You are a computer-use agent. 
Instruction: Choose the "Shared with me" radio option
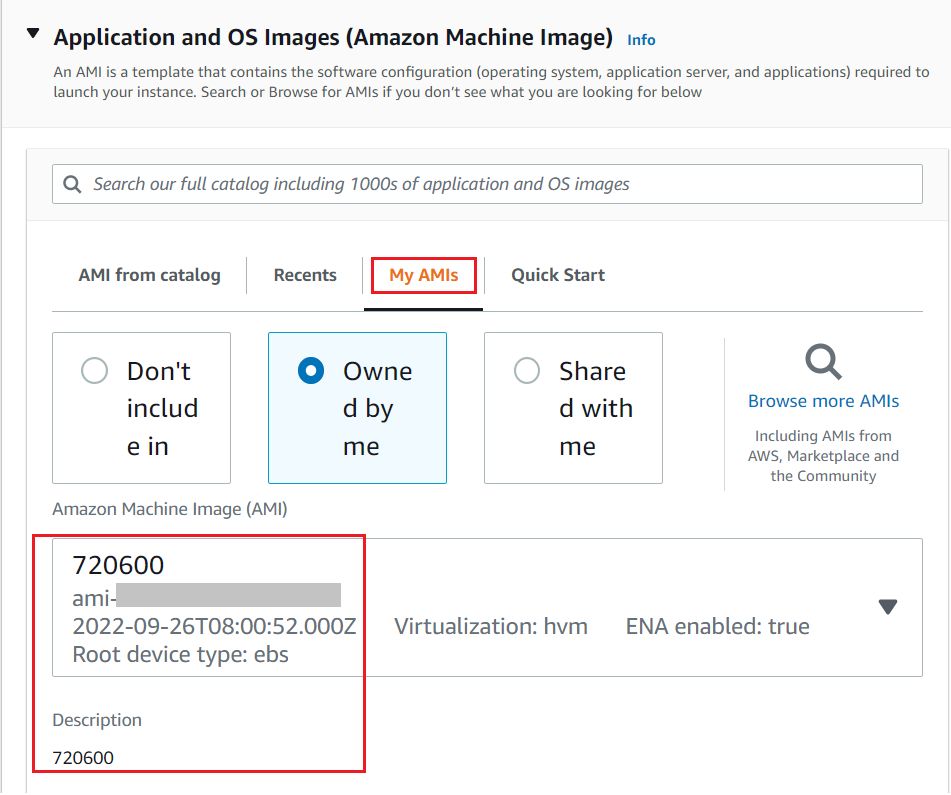[x=526, y=372]
